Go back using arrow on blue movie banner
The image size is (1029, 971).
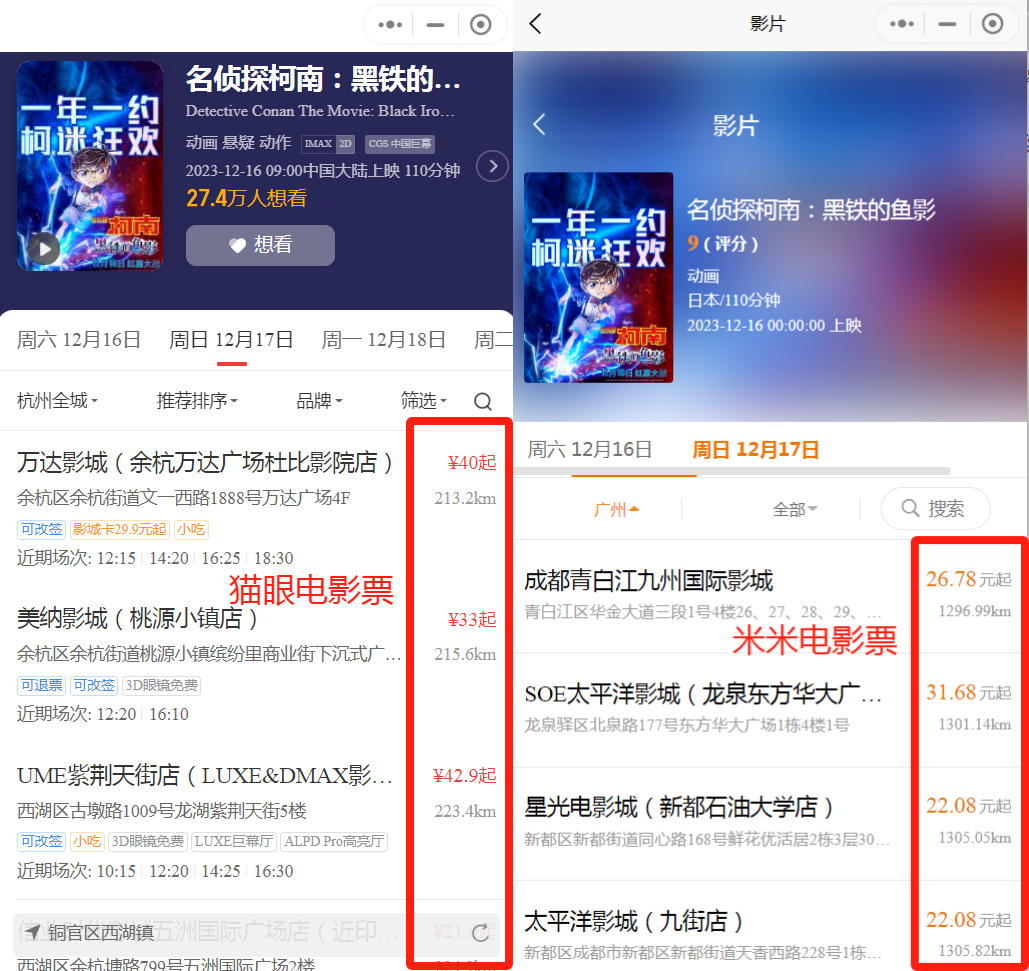(x=539, y=124)
